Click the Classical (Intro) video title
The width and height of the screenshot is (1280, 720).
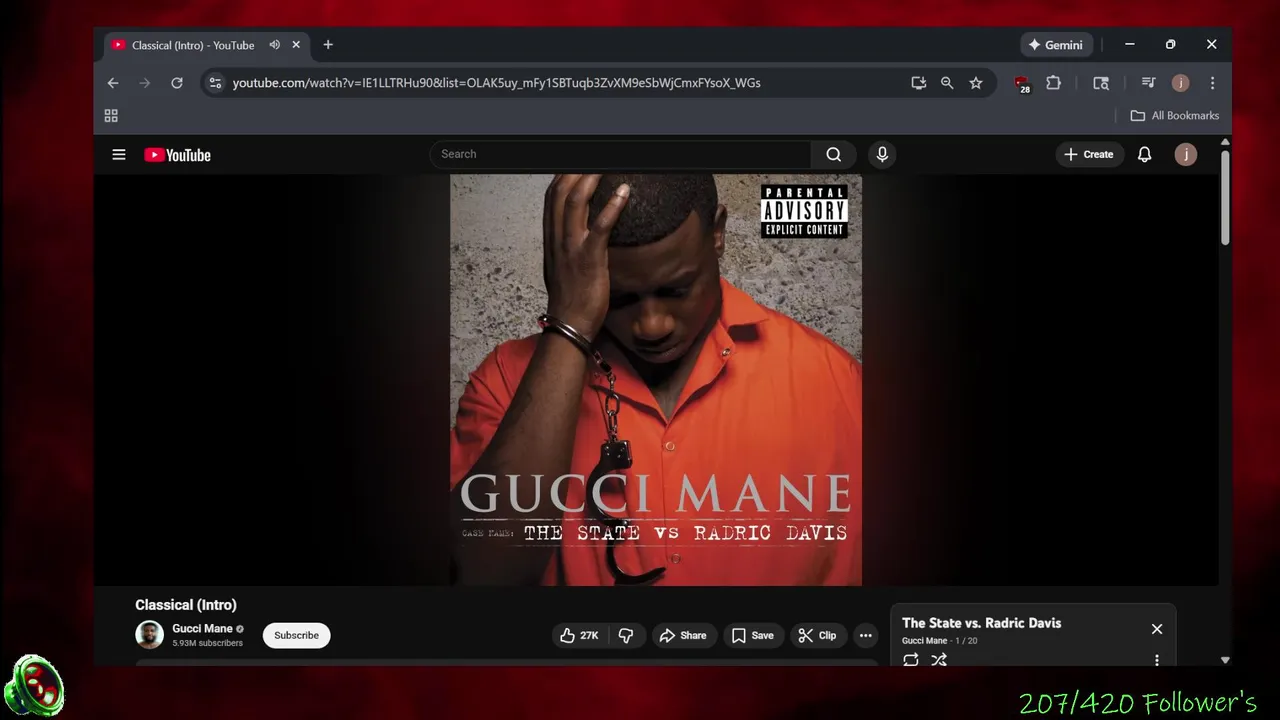point(186,605)
